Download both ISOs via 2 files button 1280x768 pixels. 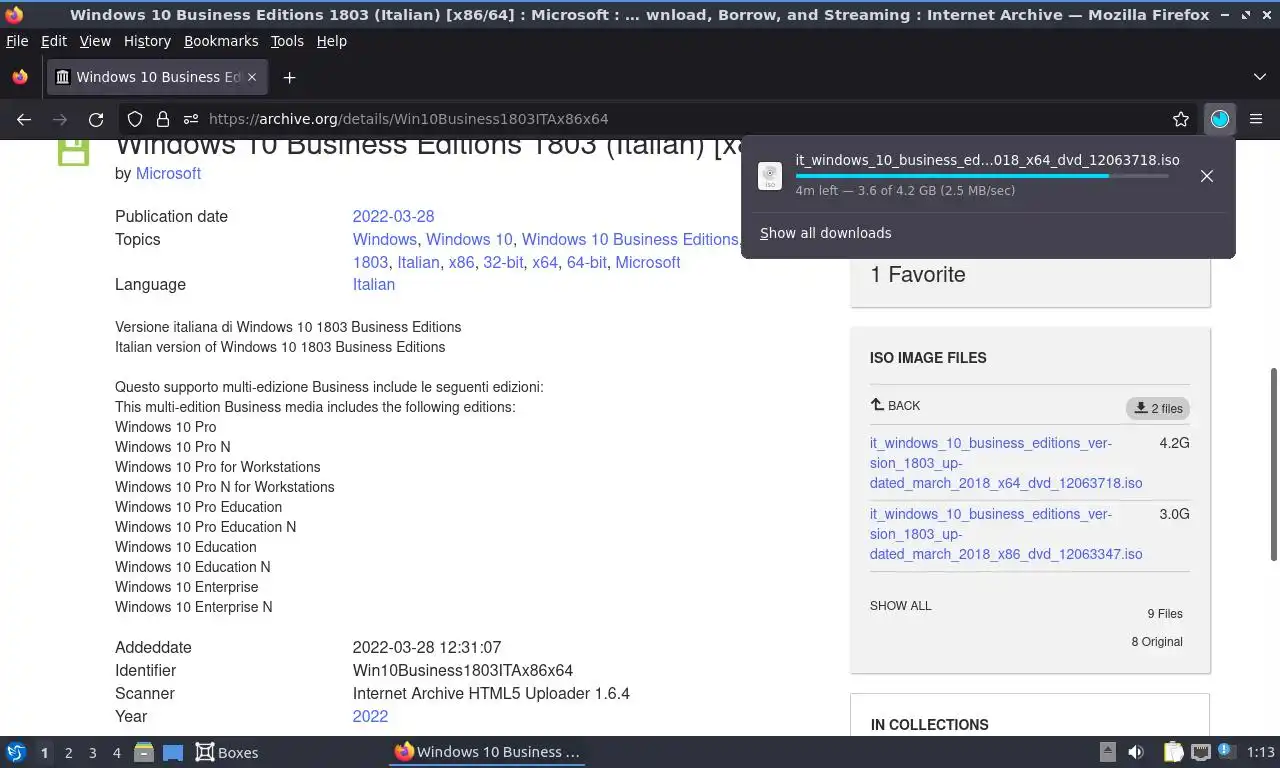pos(1158,408)
